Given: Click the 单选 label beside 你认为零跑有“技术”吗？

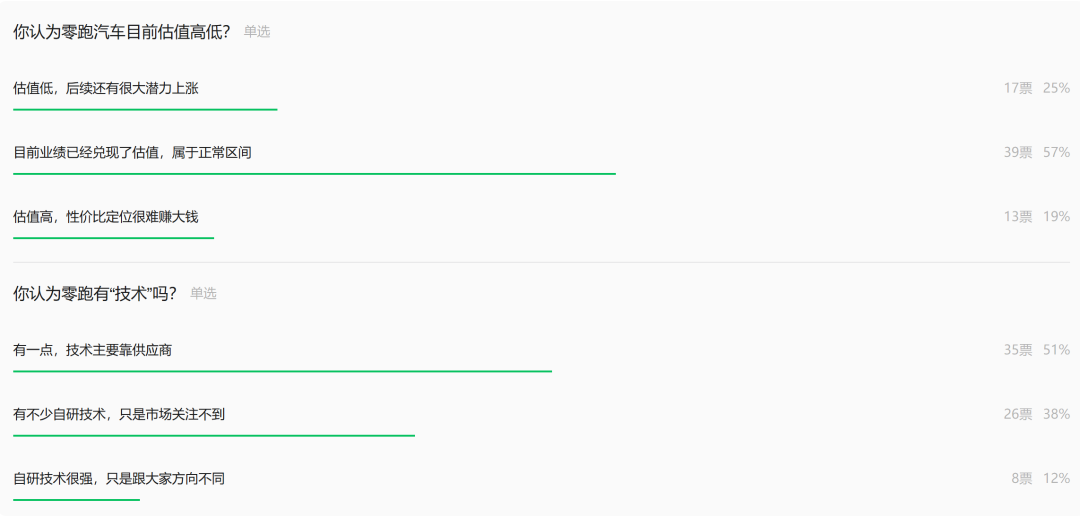Looking at the screenshot, I should pyautogui.click(x=203, y=294).
